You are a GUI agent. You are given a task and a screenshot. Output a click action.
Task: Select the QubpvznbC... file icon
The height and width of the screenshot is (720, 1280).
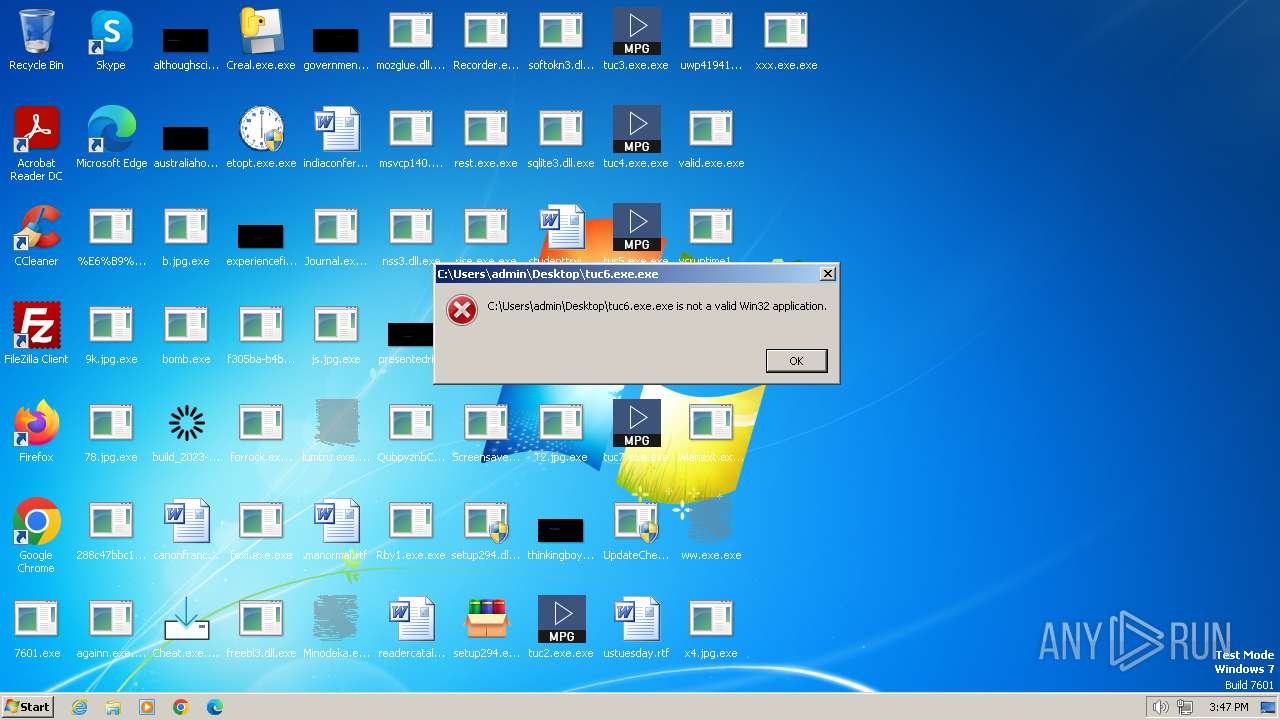pos(411,423)
